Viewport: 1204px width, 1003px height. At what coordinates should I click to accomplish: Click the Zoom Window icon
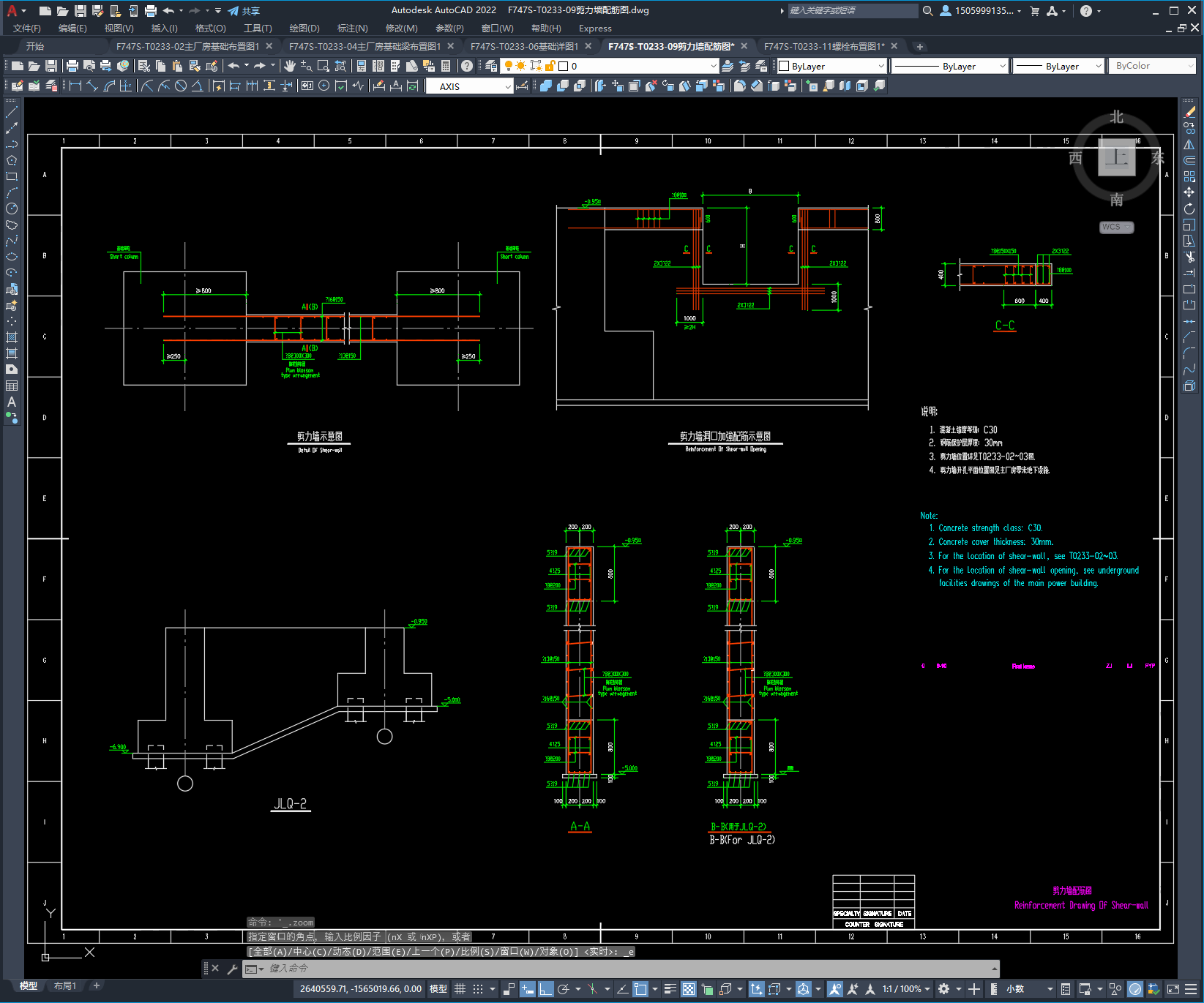[324, 66]
